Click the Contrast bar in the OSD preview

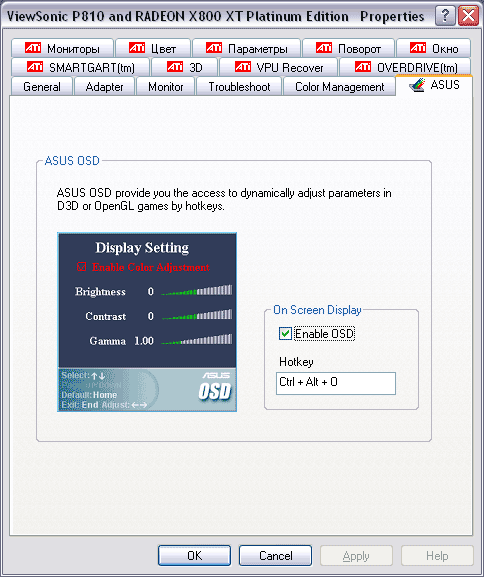pyautogui.click(x=197, y=315)
